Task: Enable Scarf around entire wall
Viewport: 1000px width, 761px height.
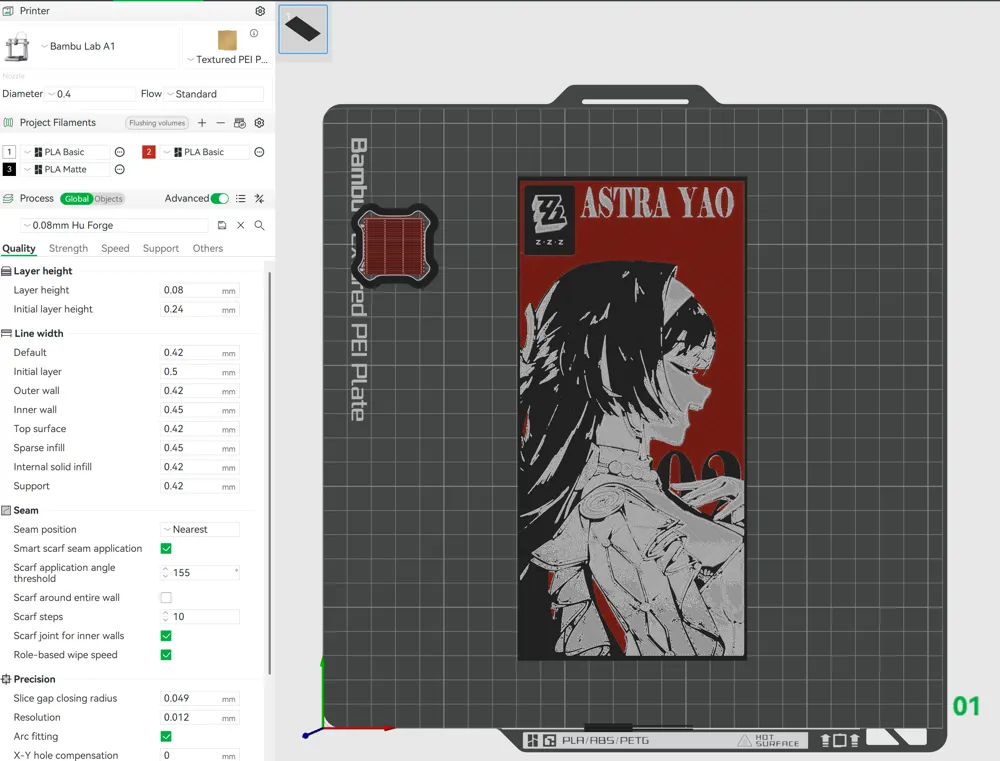Action: tap(166, 598)
